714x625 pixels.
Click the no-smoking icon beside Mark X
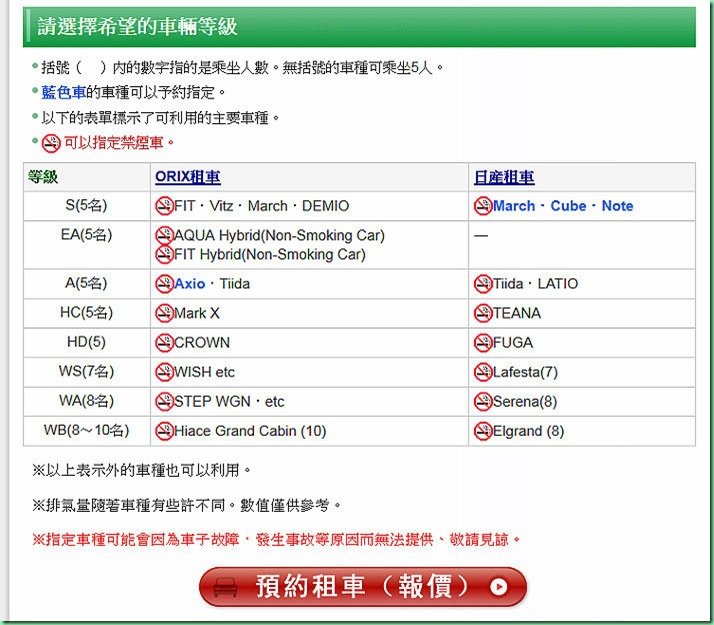coord(164,313)
